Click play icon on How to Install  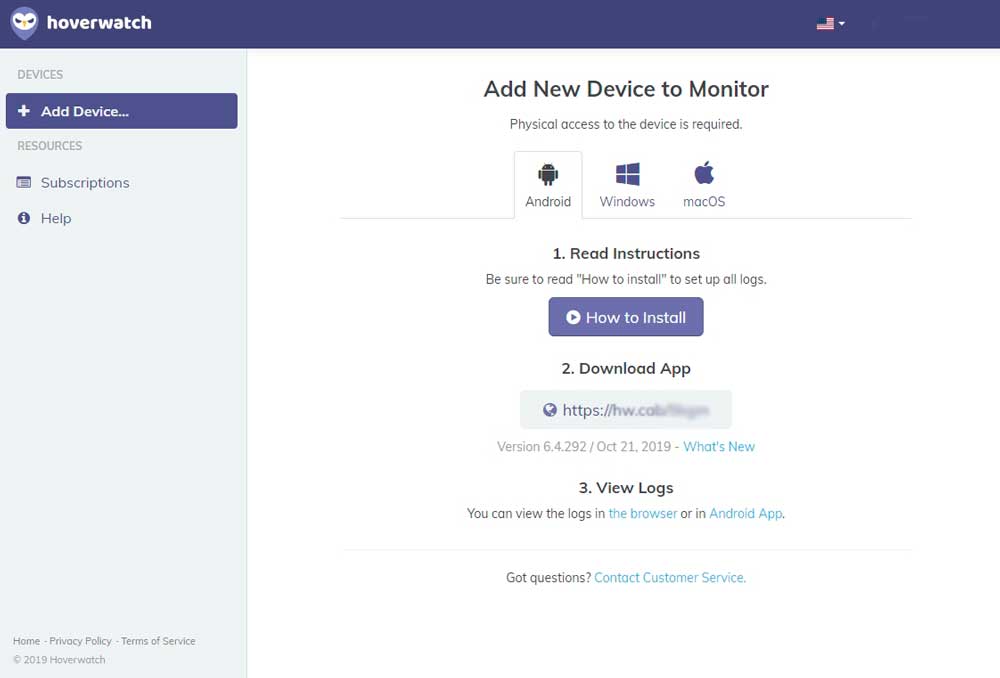pos(573,317)
